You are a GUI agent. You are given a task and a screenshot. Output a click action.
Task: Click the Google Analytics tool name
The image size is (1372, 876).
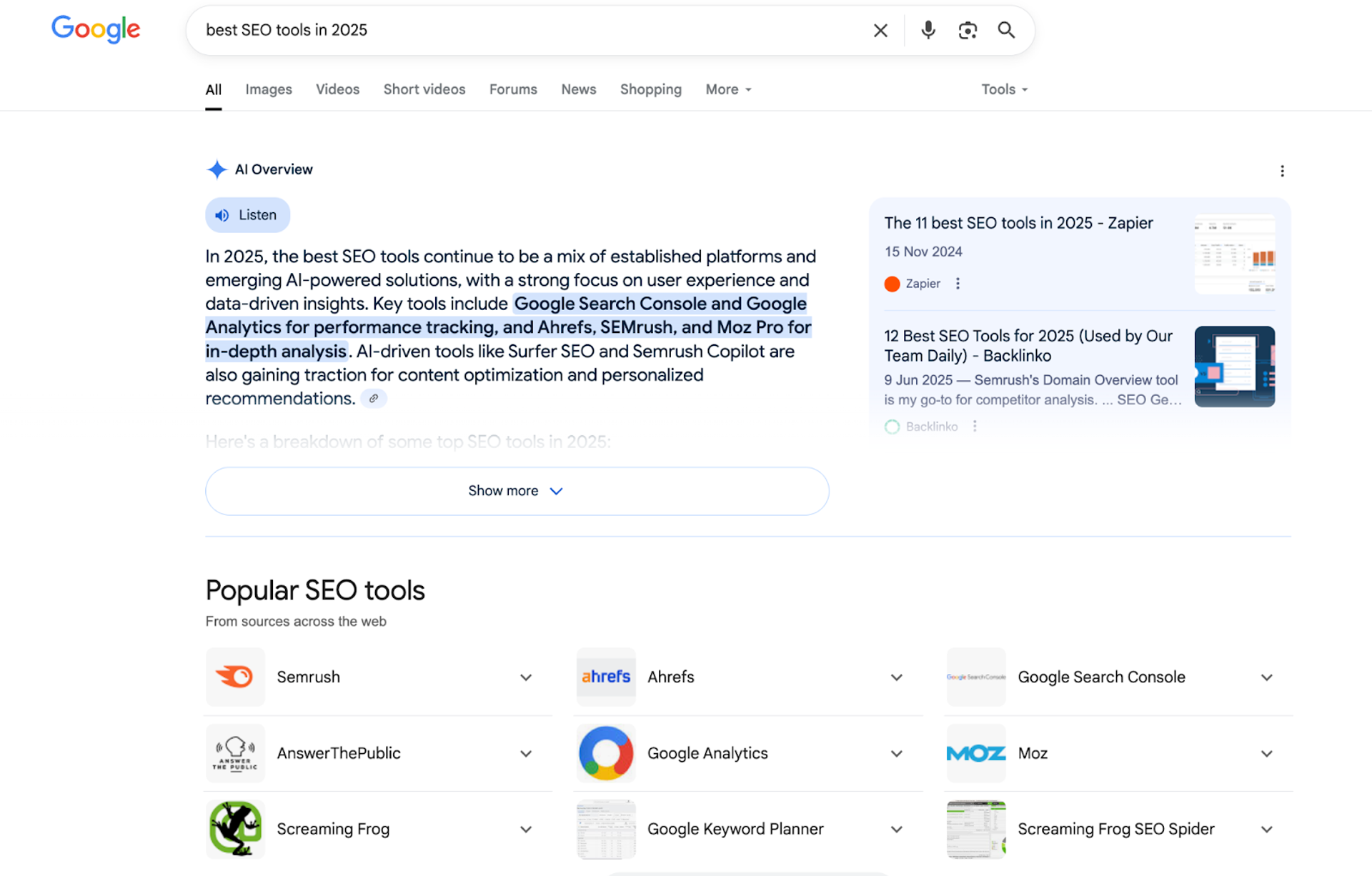click(x=707, y=753)
